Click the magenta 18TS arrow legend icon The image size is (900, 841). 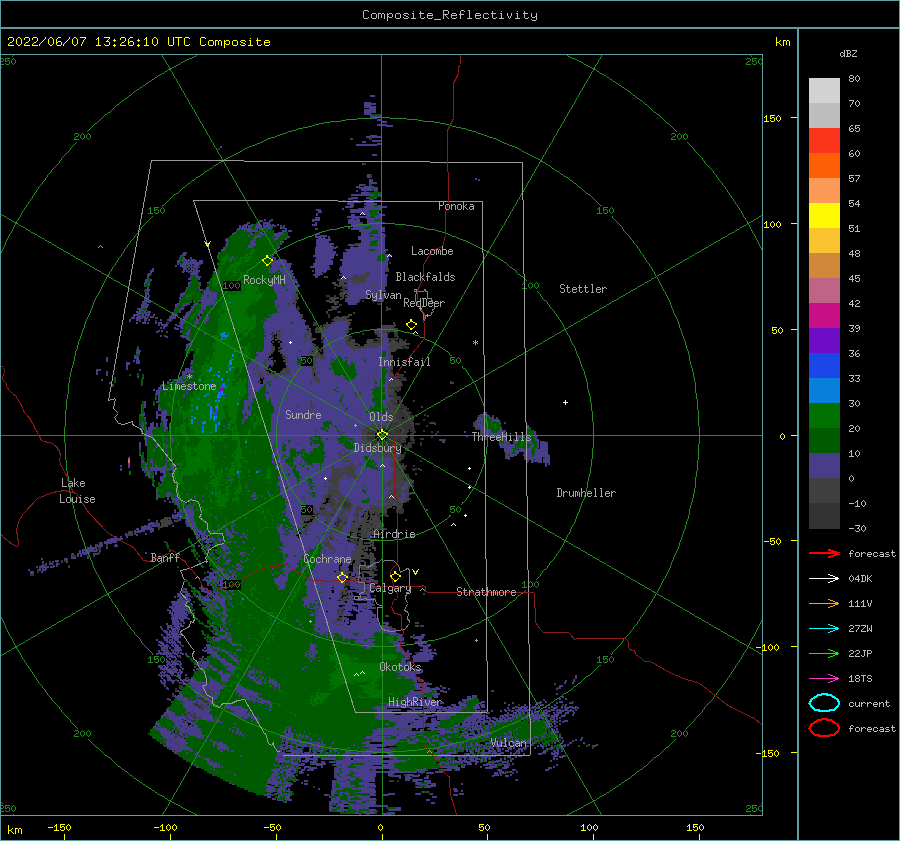824,679
